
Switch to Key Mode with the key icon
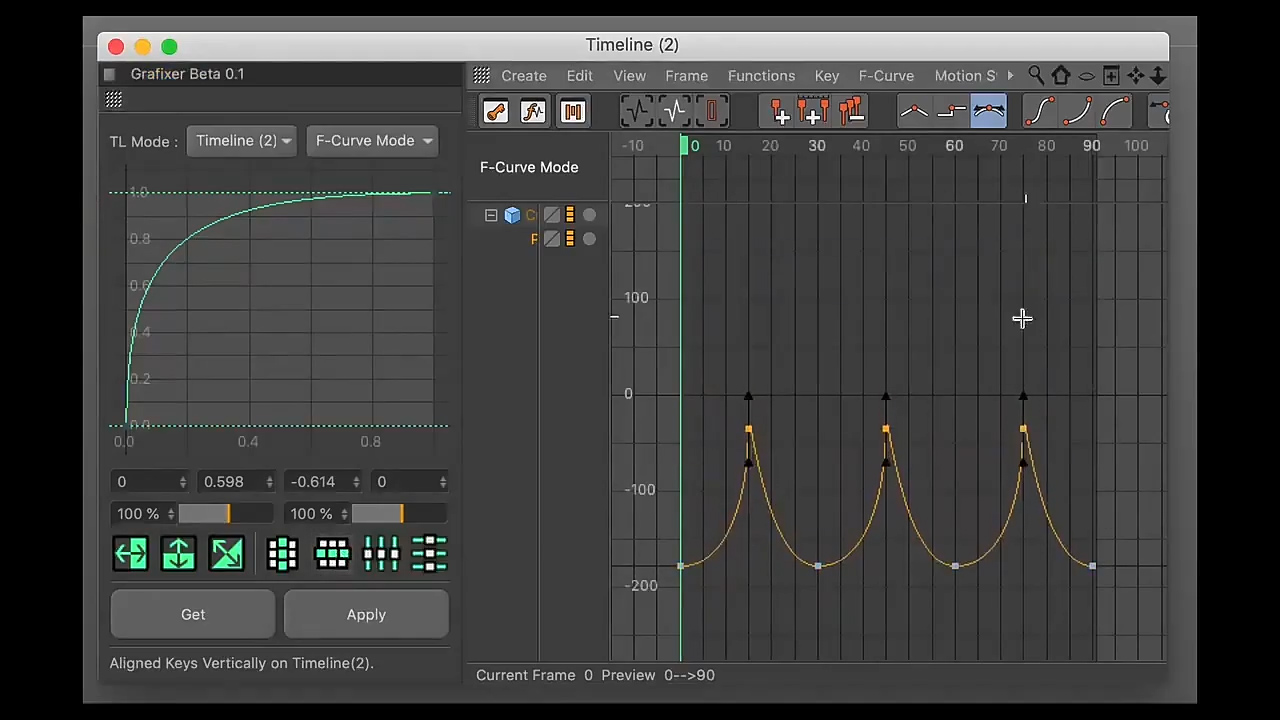coord(495,111)
